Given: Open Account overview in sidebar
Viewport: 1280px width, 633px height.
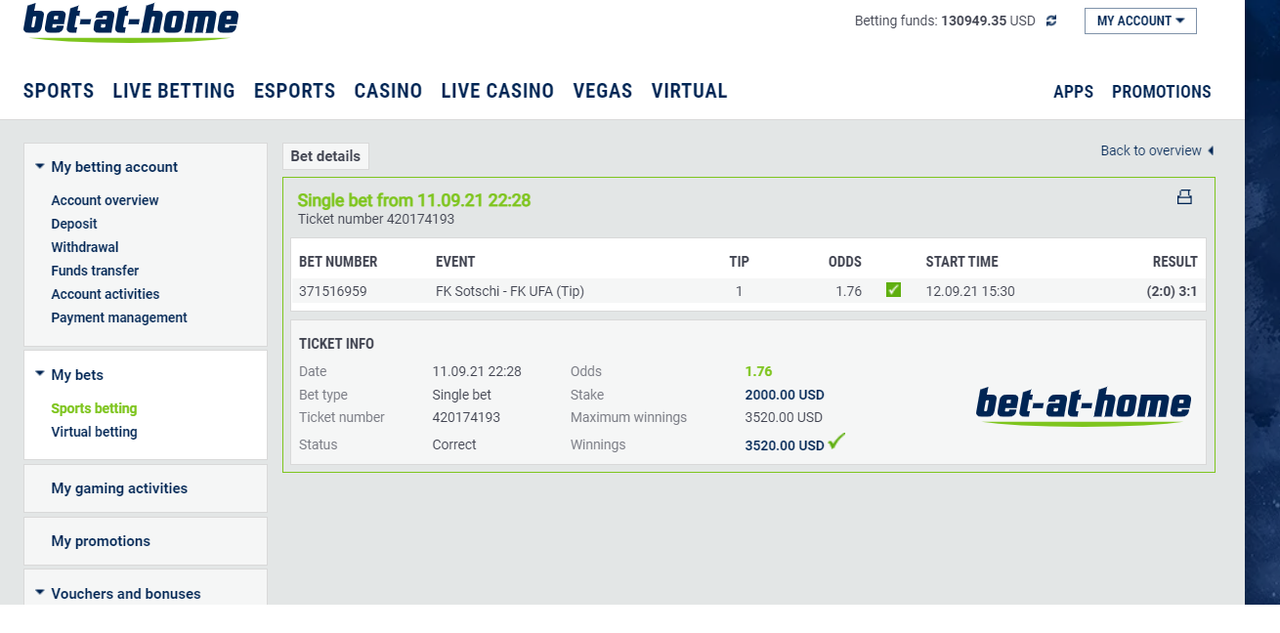Looking at the screenshot, I should [105, 200].
